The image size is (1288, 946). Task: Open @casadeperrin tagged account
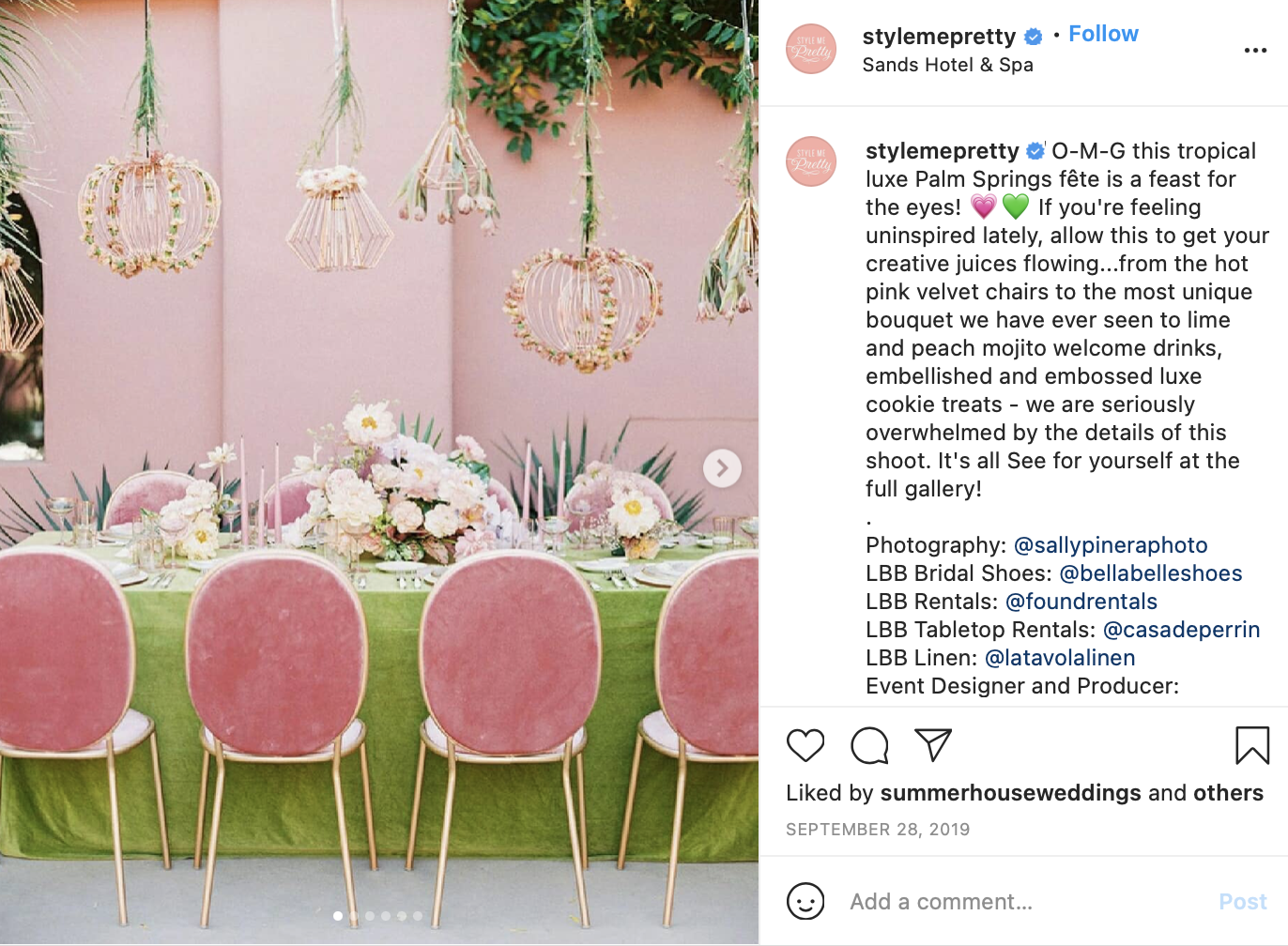(x=1182, y=630)
